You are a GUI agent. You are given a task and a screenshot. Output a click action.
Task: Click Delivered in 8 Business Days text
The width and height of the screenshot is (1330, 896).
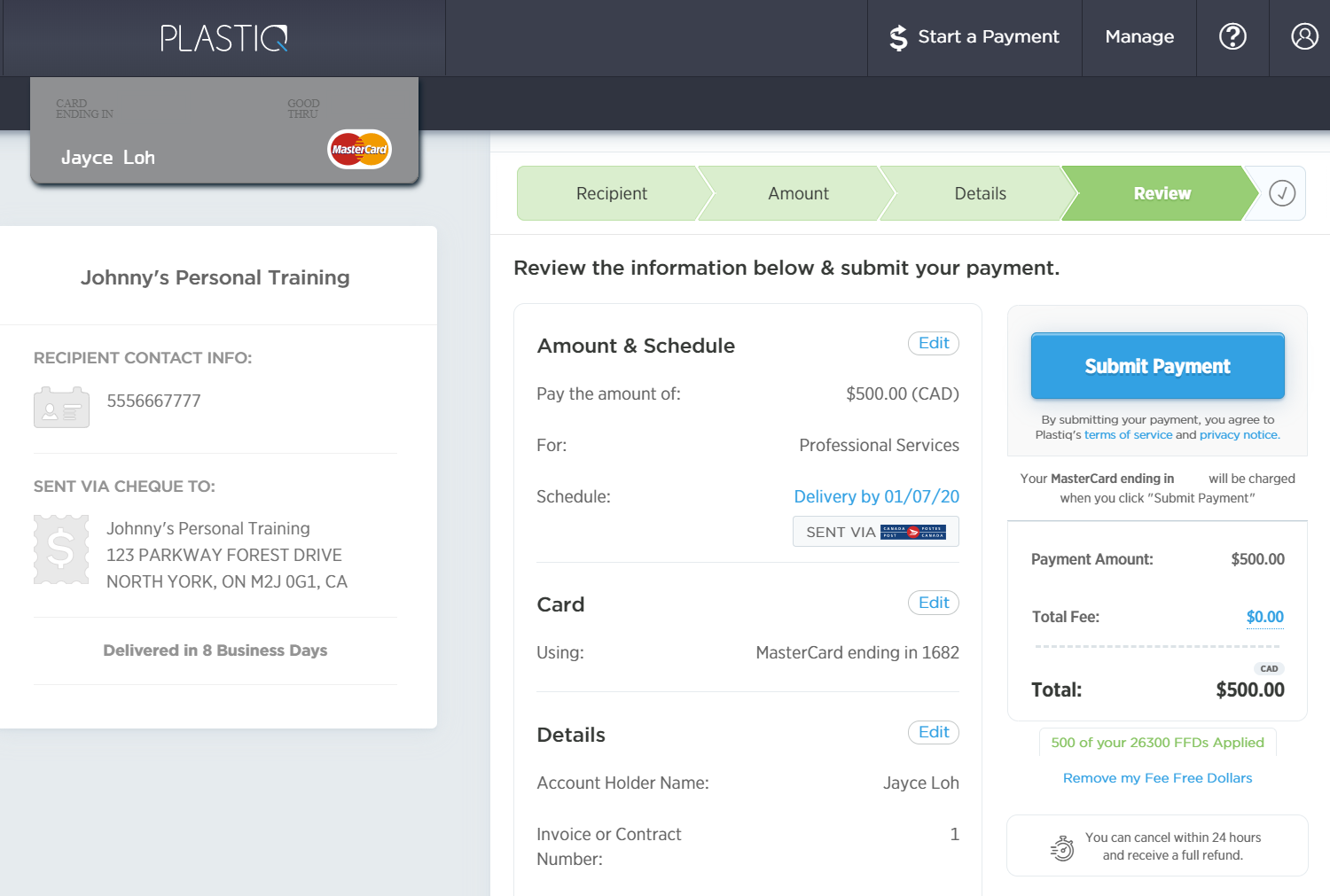pyautogui.click(x=215, y=651)
